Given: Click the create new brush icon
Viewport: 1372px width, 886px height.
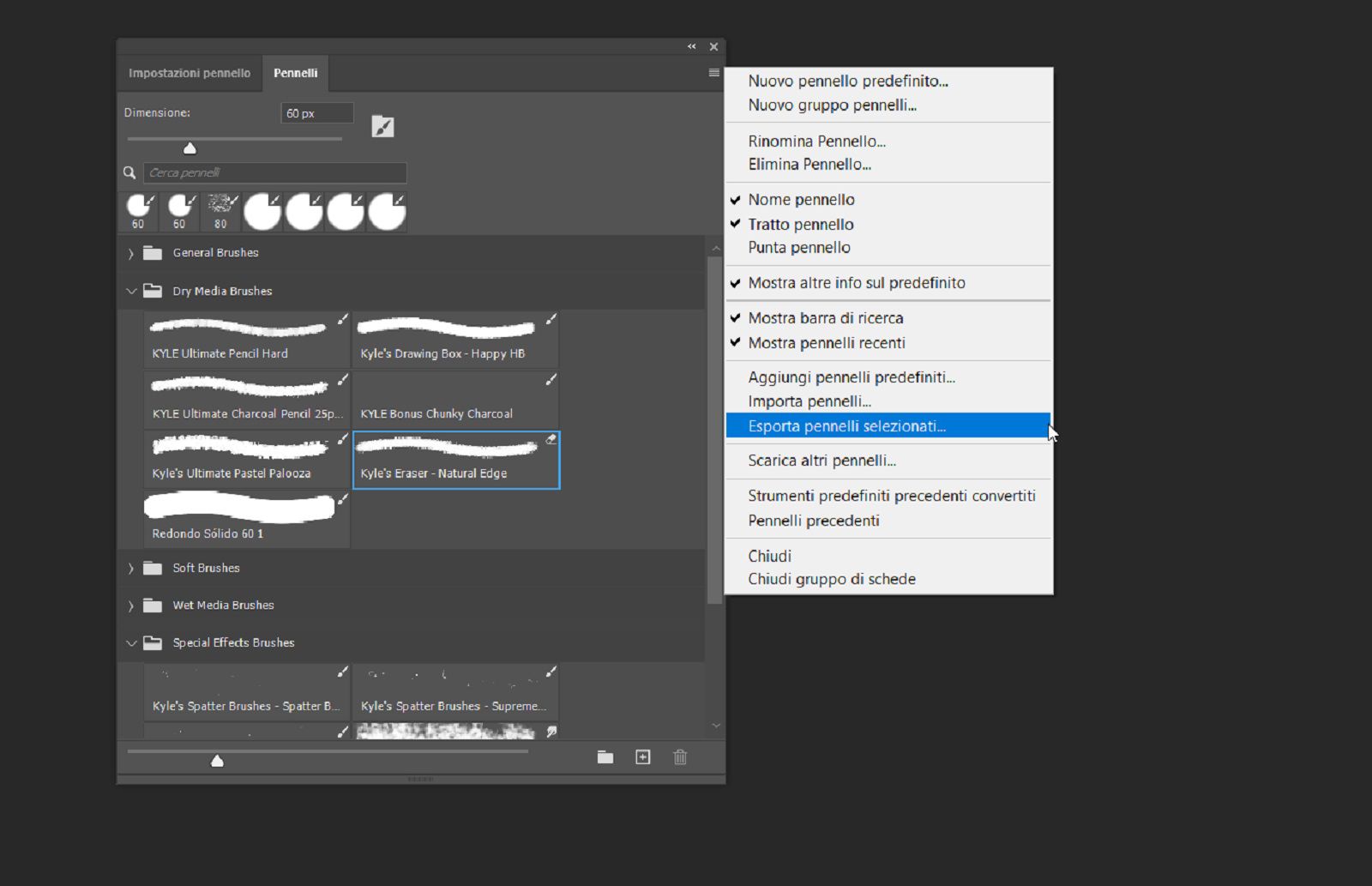Looking at the screenshot, I should 643,757.
